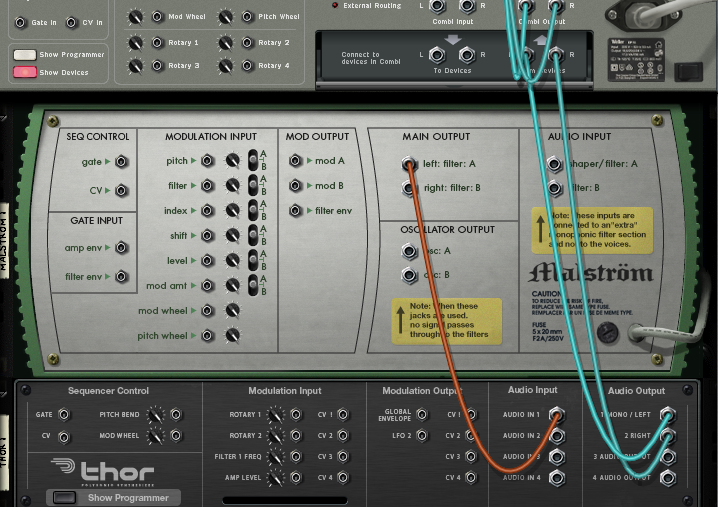Click Thor LFO 2 modulation output jack
The width and height of the screenshot is (718, 507).
click(x=421, y=436)
